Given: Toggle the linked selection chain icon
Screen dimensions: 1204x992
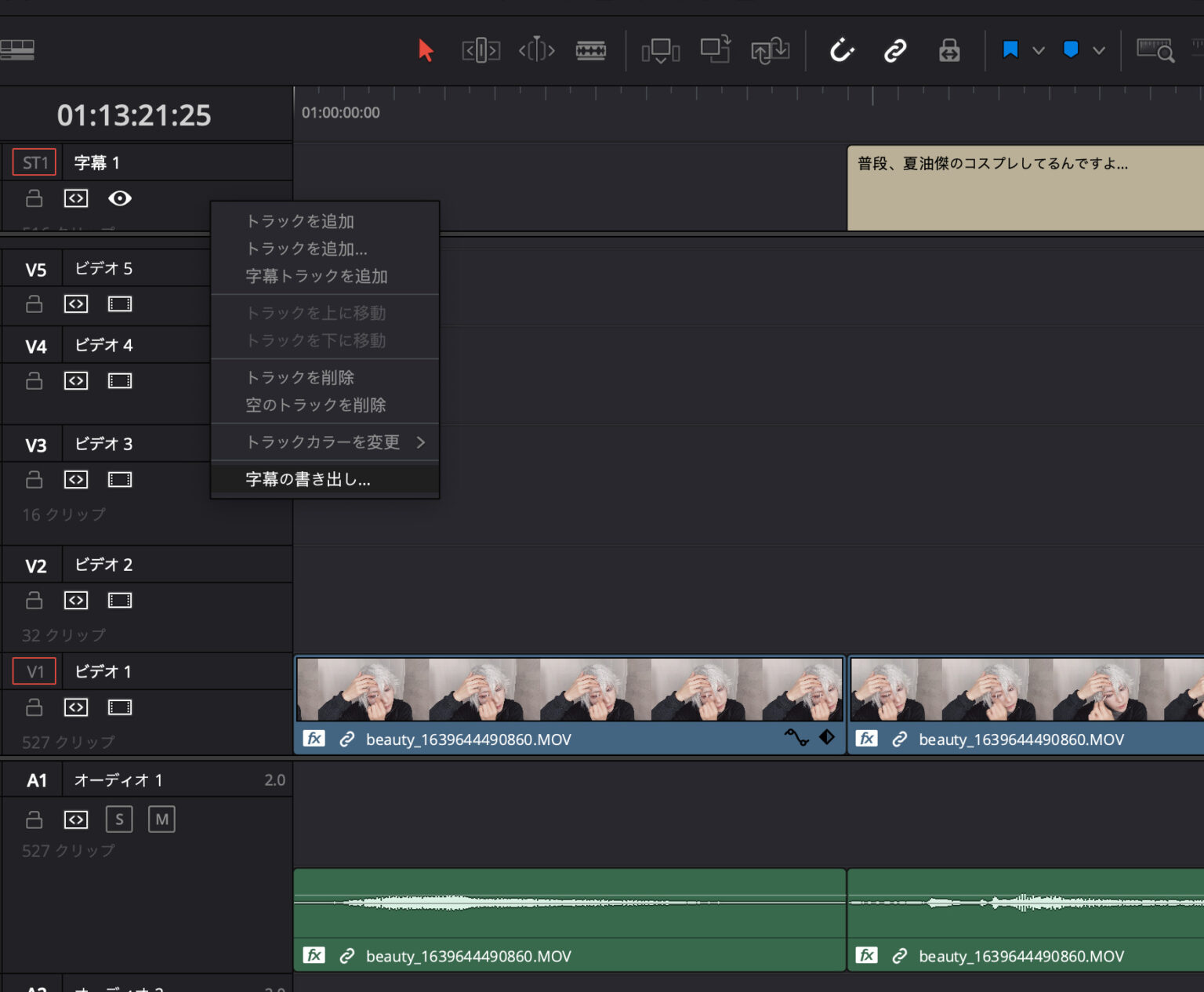Looking at the screenshot, I should pos(894,49).
